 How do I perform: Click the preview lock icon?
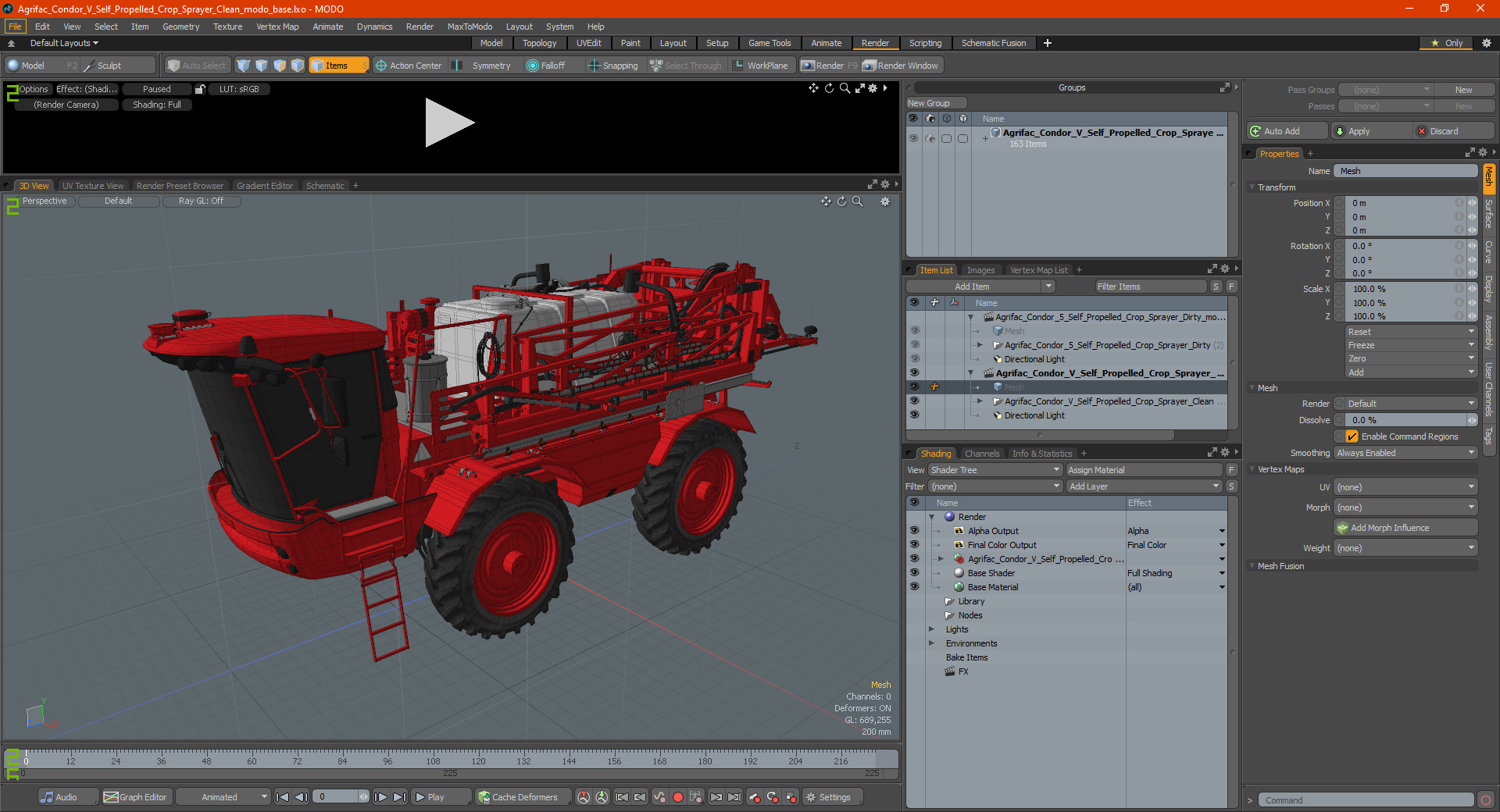pos(200,89)
